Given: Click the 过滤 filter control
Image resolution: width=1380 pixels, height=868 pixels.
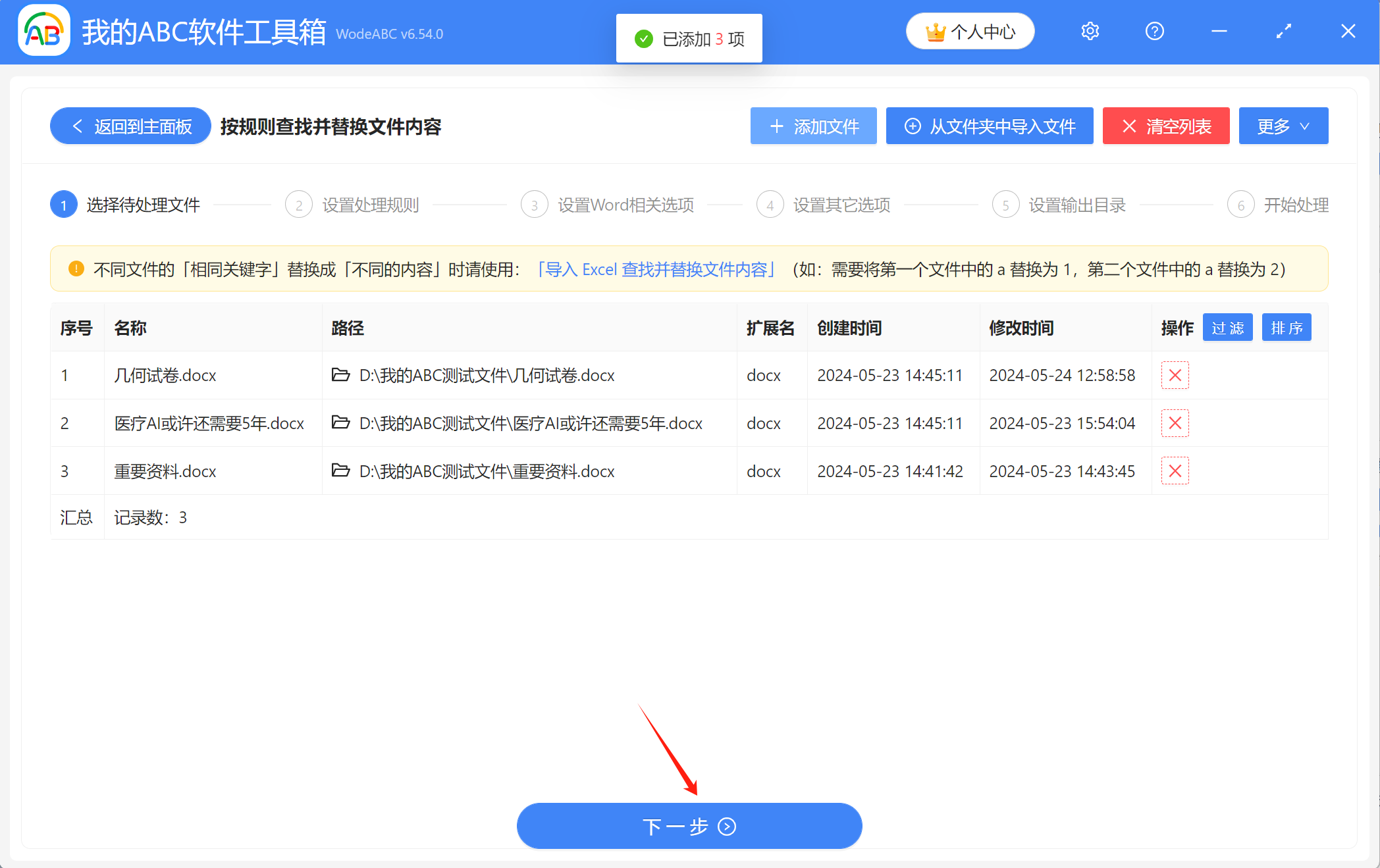Looking at the screenshot, I should (1227, 327).
